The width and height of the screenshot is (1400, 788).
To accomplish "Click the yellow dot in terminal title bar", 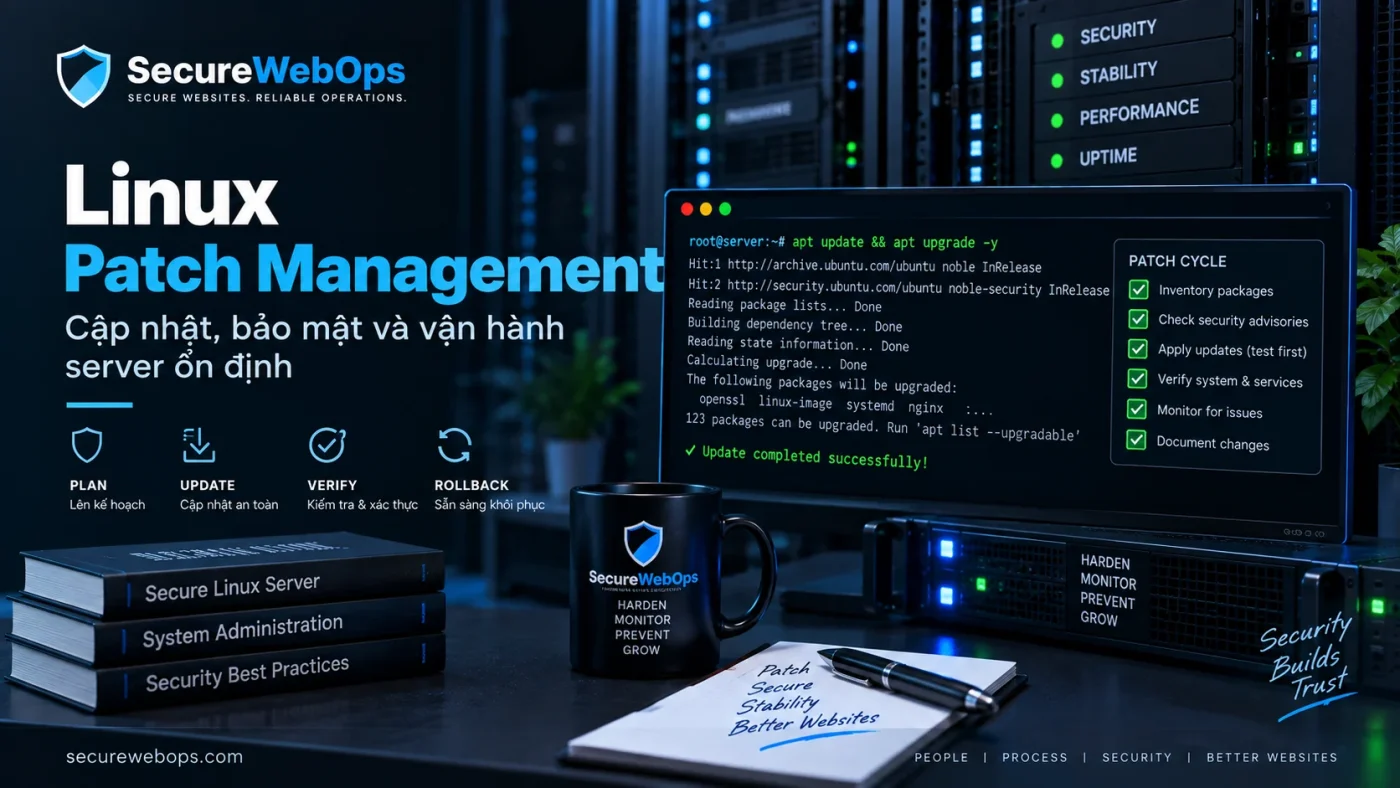I will tap(706, 209).
